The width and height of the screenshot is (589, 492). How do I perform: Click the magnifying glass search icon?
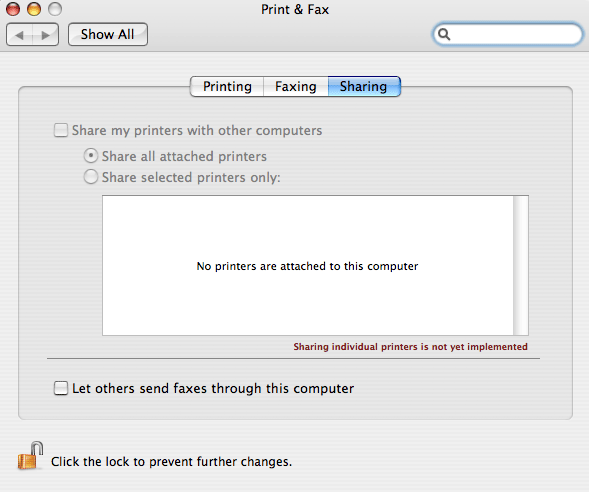444,35
